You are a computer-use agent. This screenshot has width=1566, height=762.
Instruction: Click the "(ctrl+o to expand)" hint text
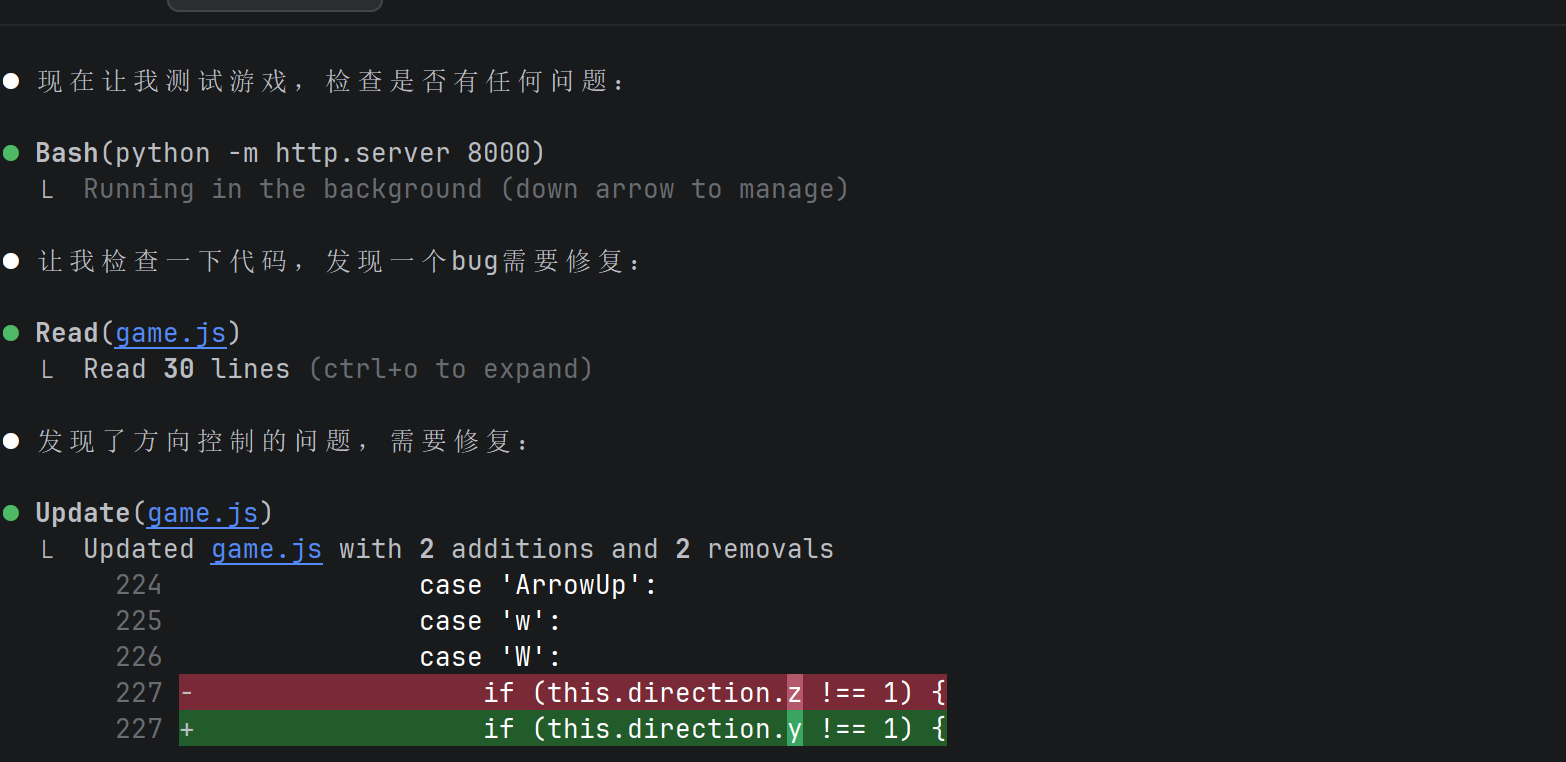450,369
